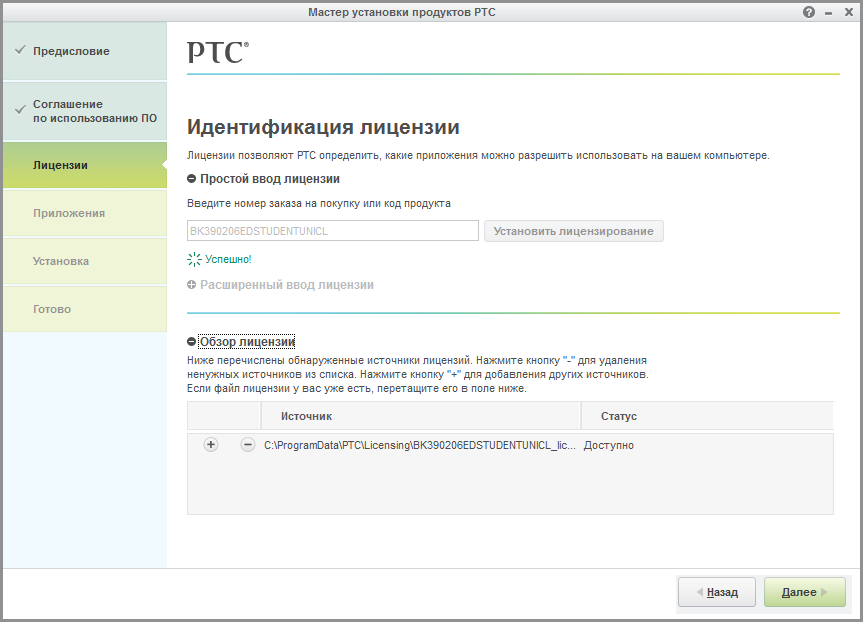Proceed with the Далее button
This screenshot has width=863, height=622.
click(805, 592)
